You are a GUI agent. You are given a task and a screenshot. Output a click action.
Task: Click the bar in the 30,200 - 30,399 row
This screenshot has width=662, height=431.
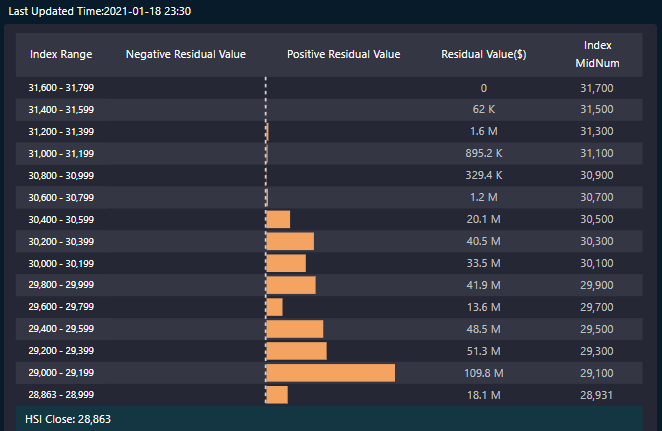coord(289,241)
